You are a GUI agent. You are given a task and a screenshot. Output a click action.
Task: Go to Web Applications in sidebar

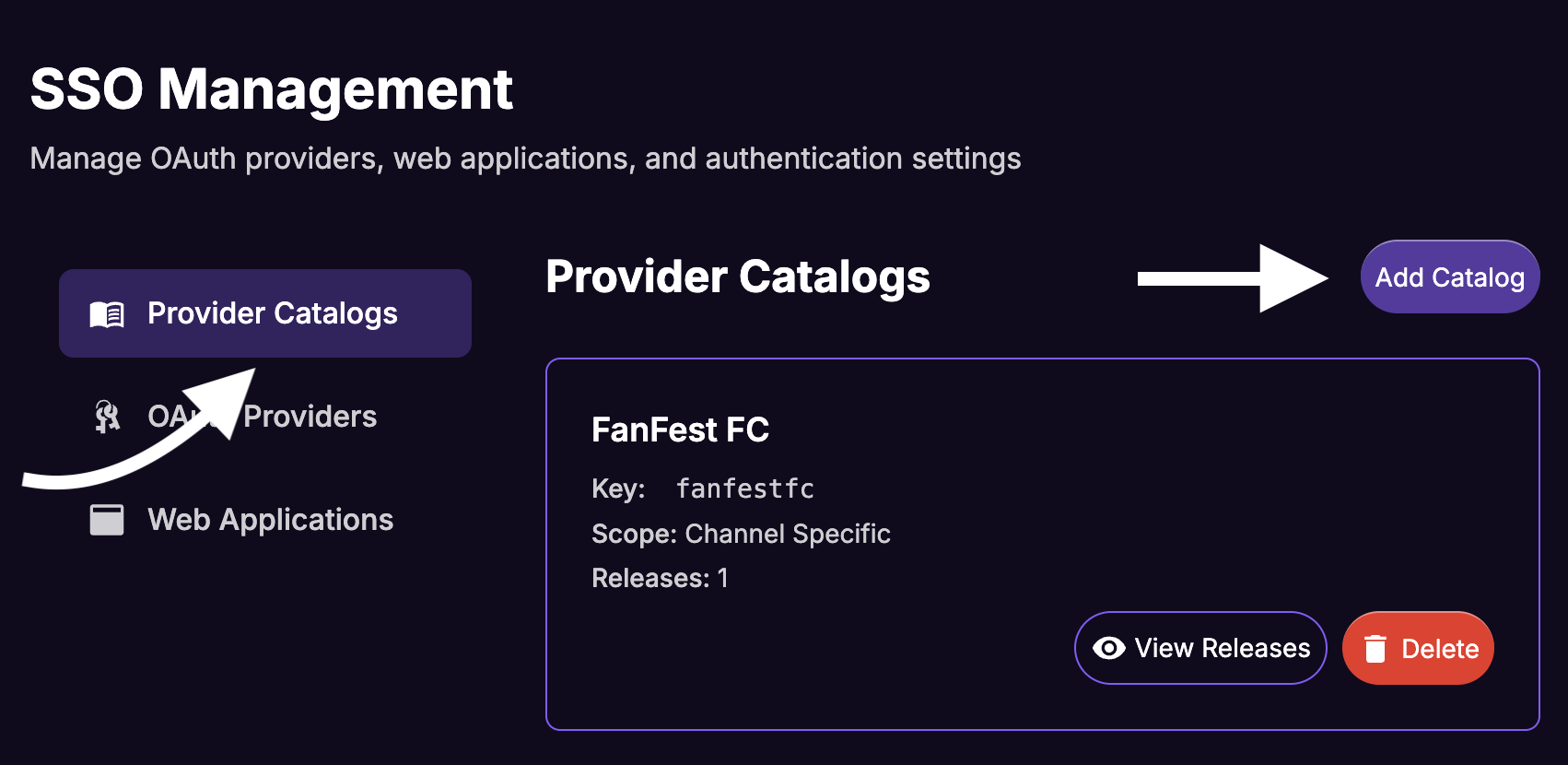pos(265,520)
